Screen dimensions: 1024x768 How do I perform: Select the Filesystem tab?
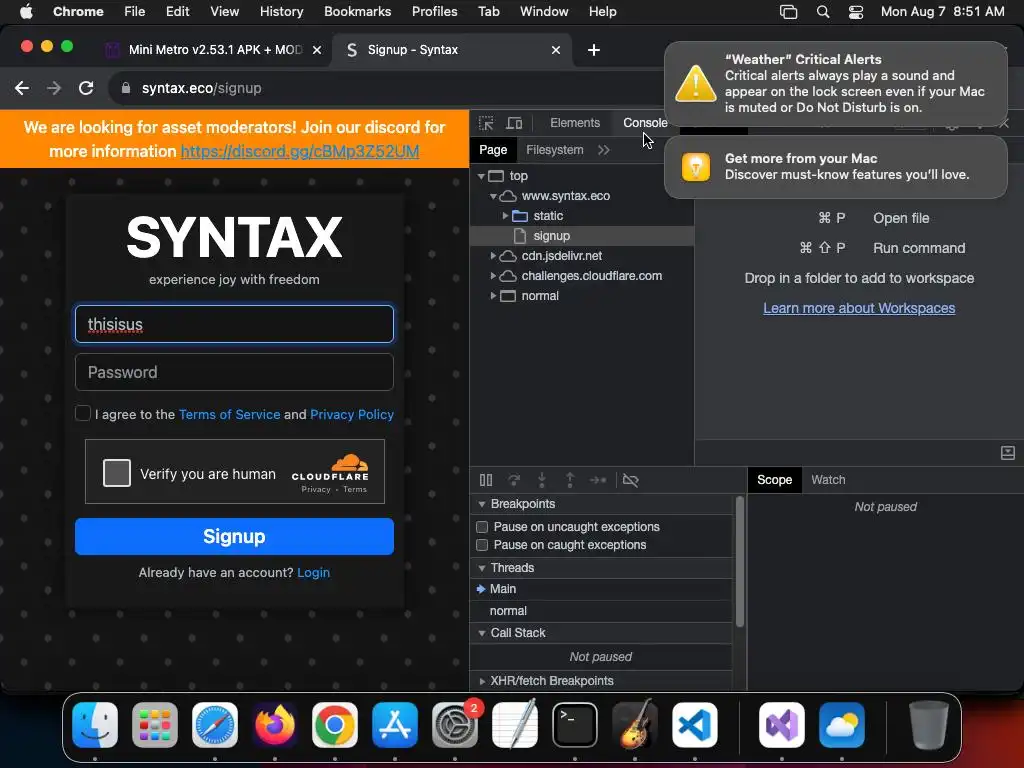pyautogui.click(x=554, y=150)
